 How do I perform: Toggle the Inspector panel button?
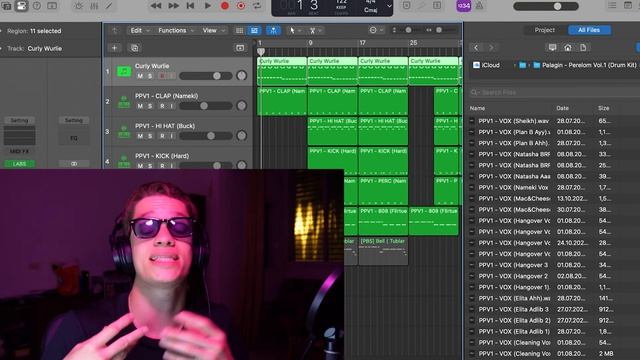pos(22,6)
